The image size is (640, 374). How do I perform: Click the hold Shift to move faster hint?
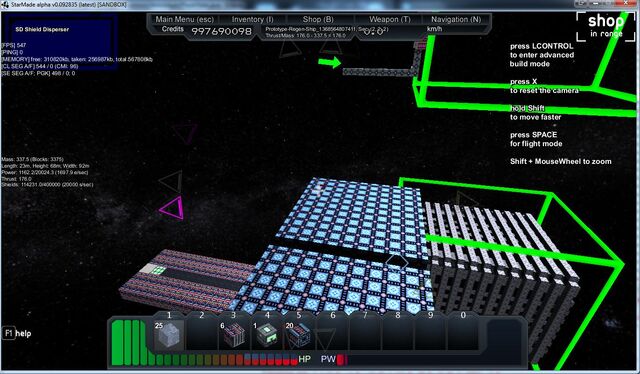pyautogui.click(x=536, y=113)
